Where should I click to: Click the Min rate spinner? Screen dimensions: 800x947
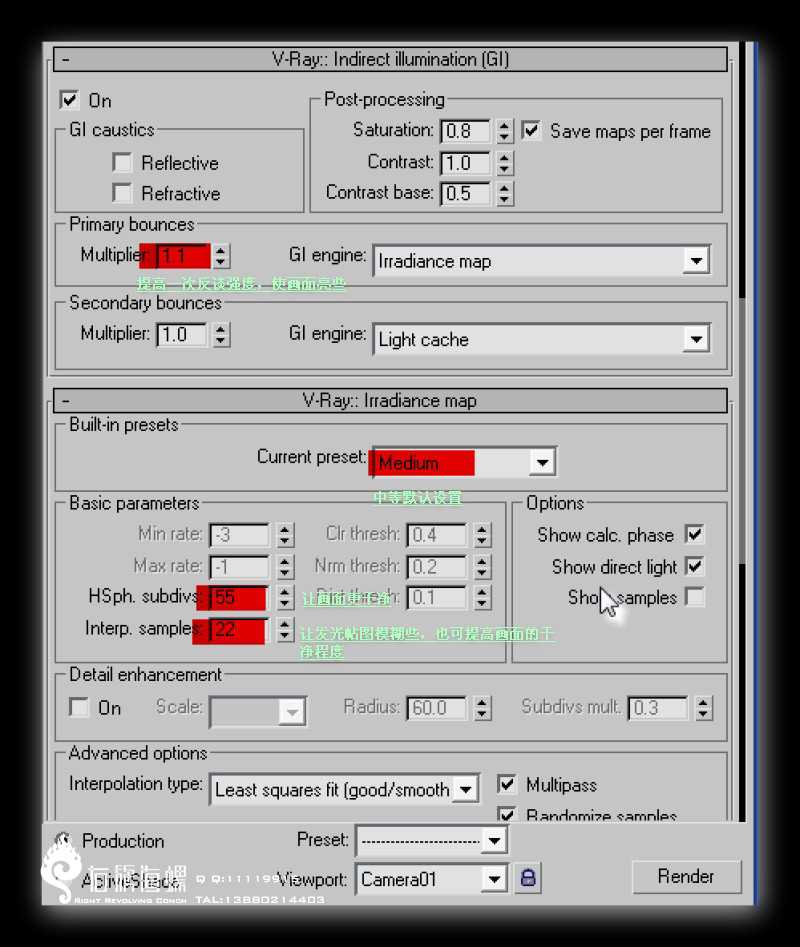click(x=284, y=535)
